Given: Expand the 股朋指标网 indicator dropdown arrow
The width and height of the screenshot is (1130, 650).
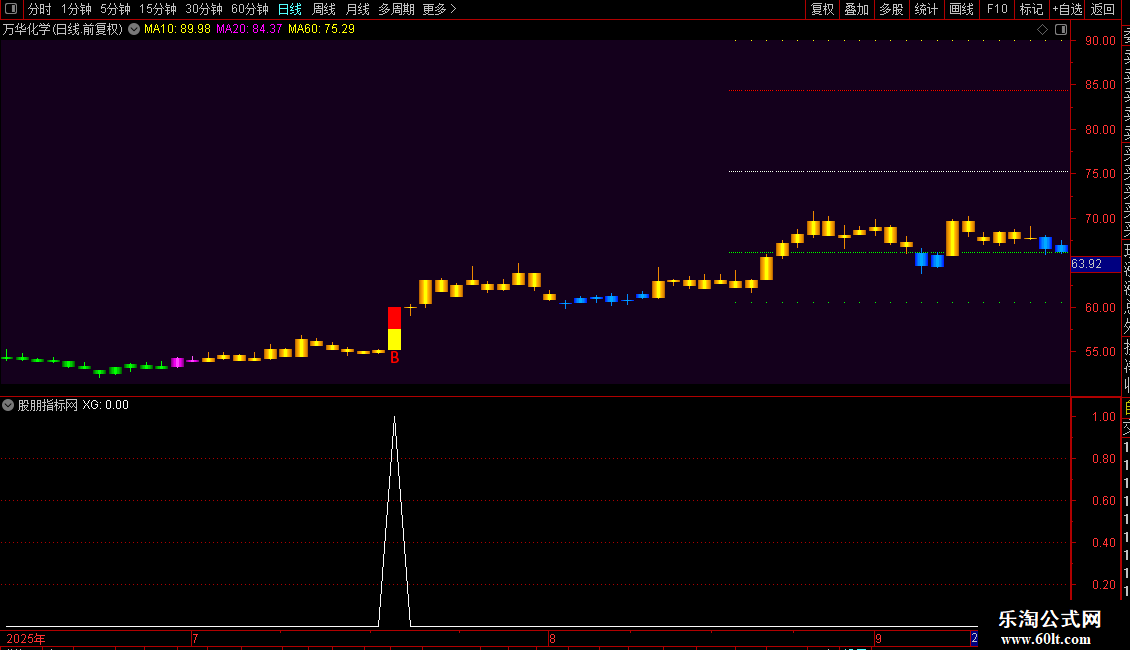Looking at the screenshot, I should point(8,405).
